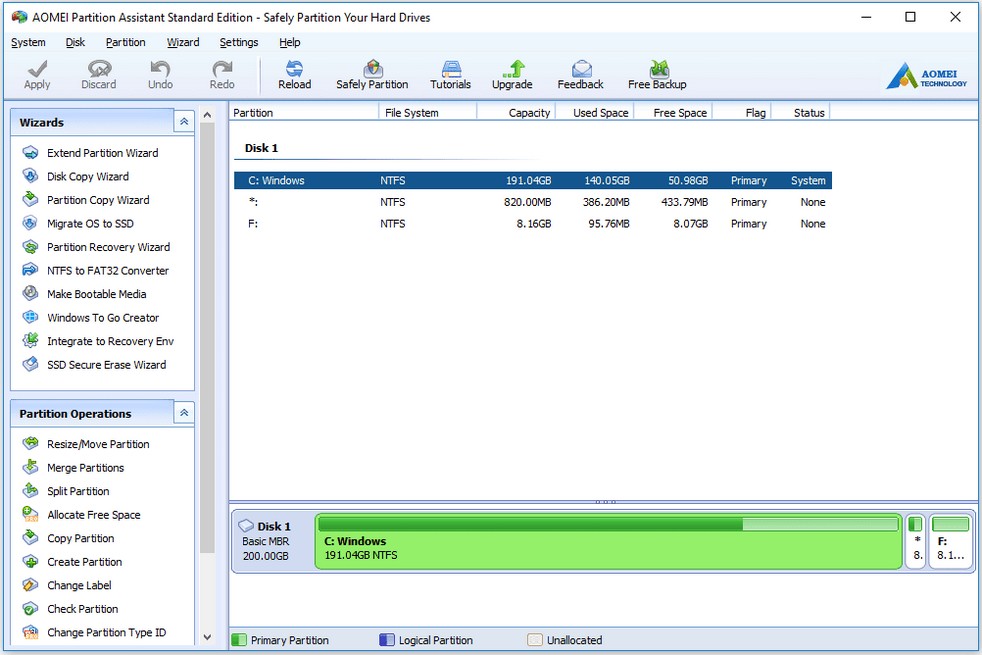Click the Partition Copy Wizard icon
Screen dimensions: 982x655
[x=30, y=200]
